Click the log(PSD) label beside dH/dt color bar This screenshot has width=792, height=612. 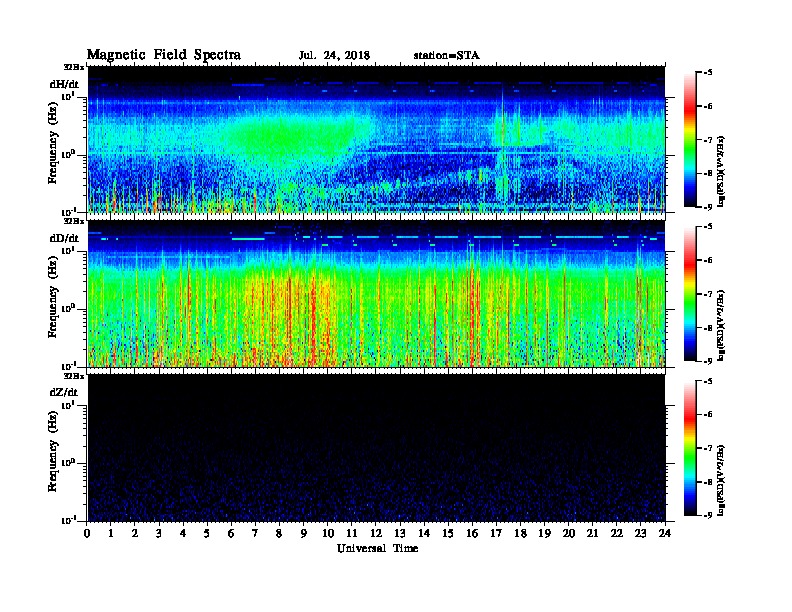[721, 171]
